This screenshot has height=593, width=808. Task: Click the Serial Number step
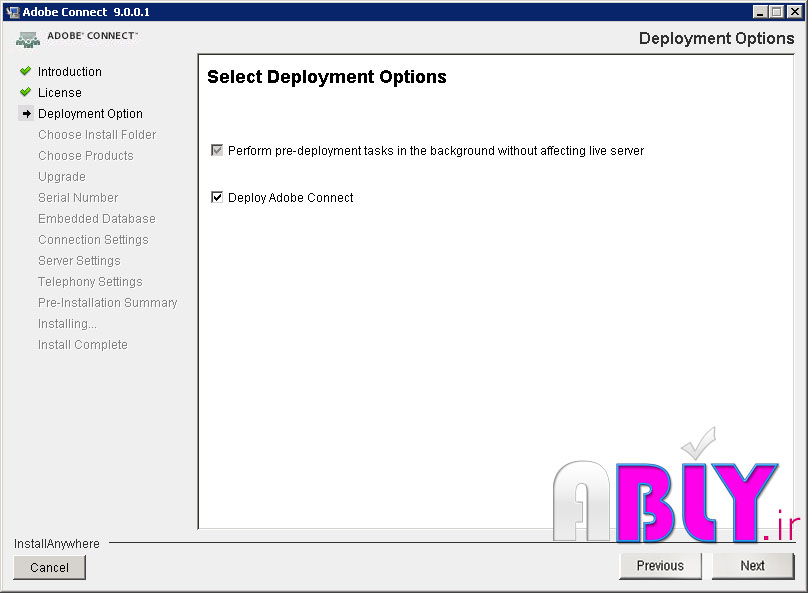pos(78,198)
